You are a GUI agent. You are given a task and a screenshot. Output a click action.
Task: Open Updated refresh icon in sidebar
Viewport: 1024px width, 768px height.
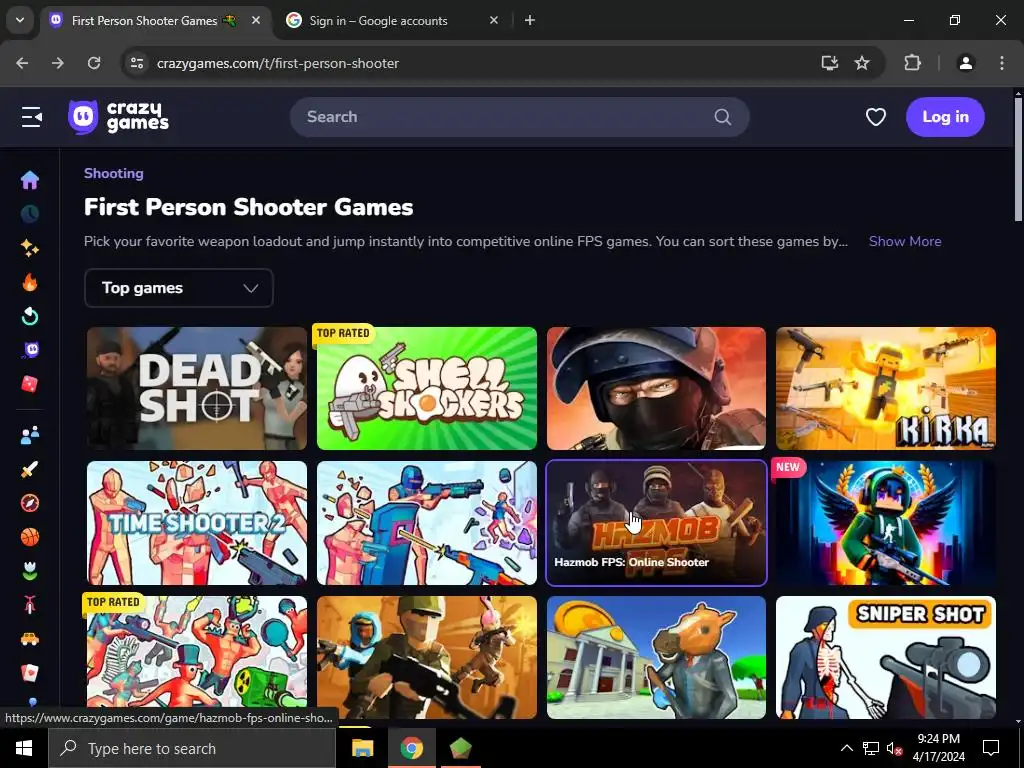click(29, 316)
